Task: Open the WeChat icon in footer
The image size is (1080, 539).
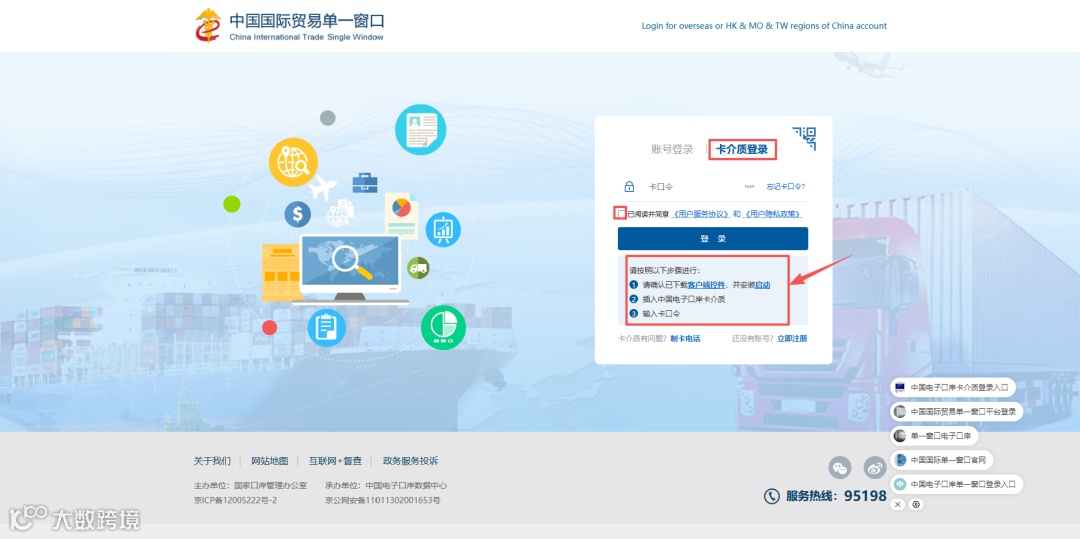Action: (840, 467)
